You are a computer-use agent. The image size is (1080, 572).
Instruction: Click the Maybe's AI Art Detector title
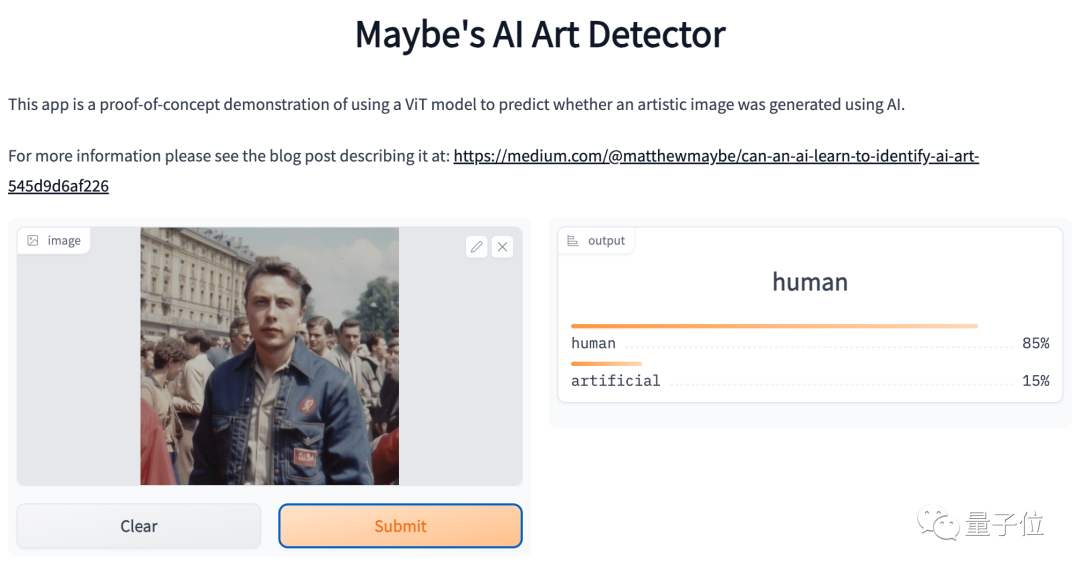[540, 34]
